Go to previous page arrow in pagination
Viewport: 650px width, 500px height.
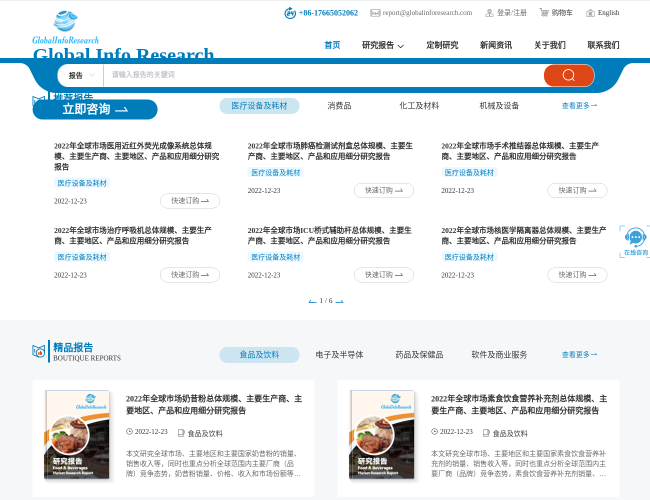tap(312, 301)
